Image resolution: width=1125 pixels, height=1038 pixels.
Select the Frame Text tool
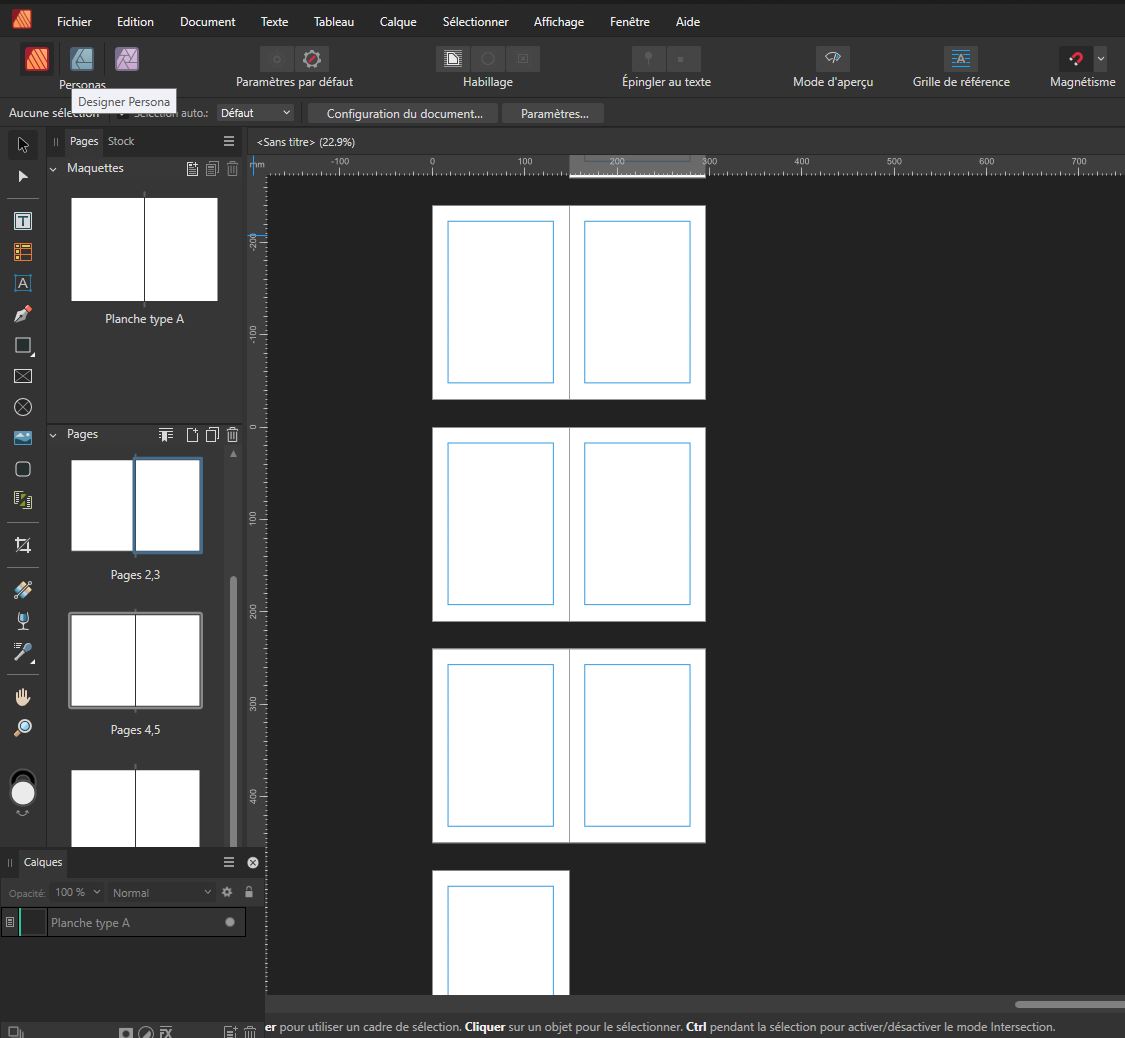(x=23, y=221)
